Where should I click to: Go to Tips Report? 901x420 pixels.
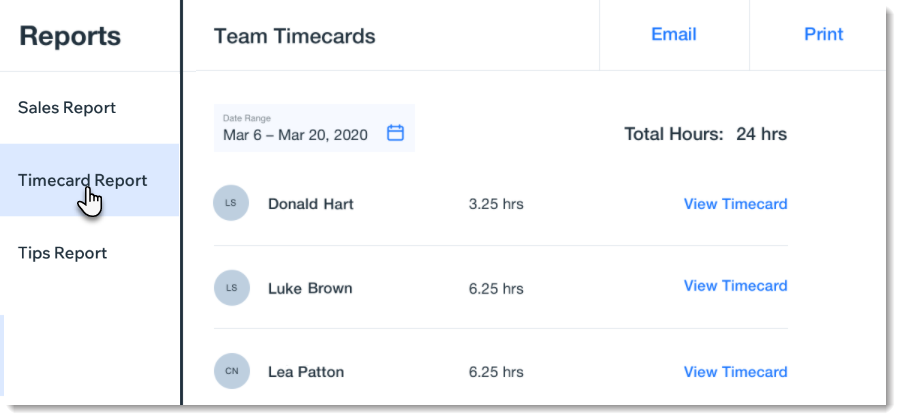63,253
